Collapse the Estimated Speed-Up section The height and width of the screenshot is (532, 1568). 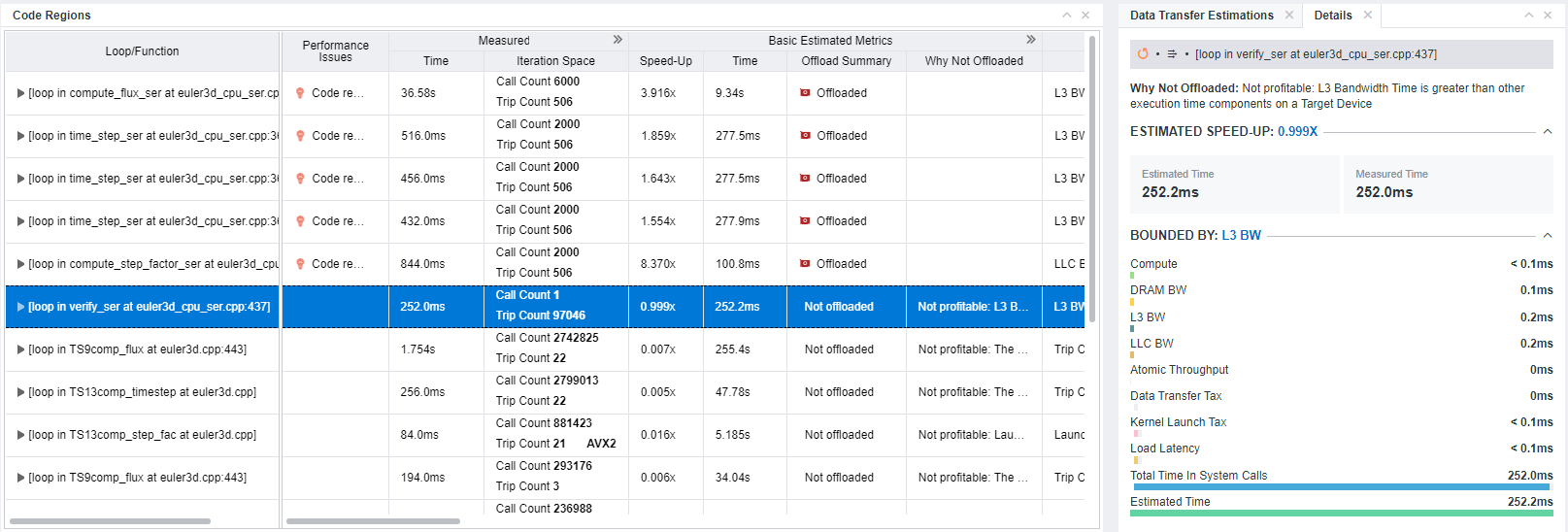click(x=1548, y=132)
